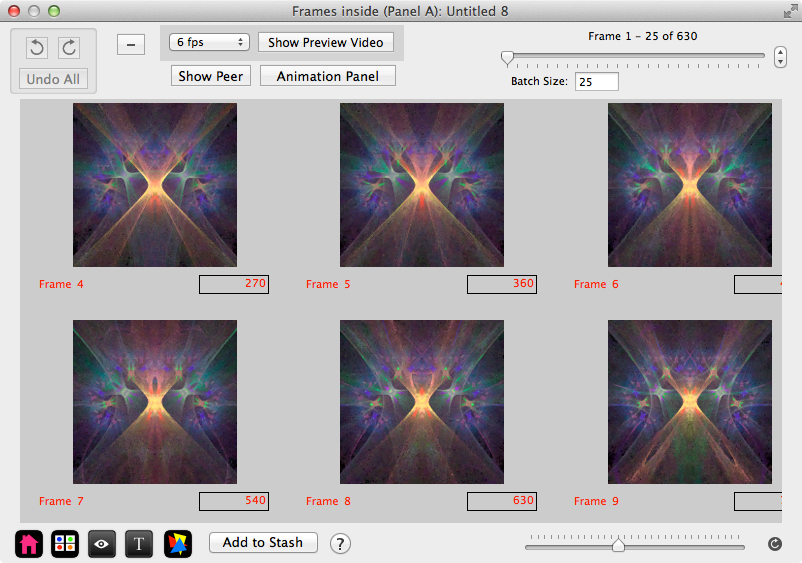Click the undo arrow icon
The height and width of the screenshot is (563, 802).
click(x=37, y=48)
